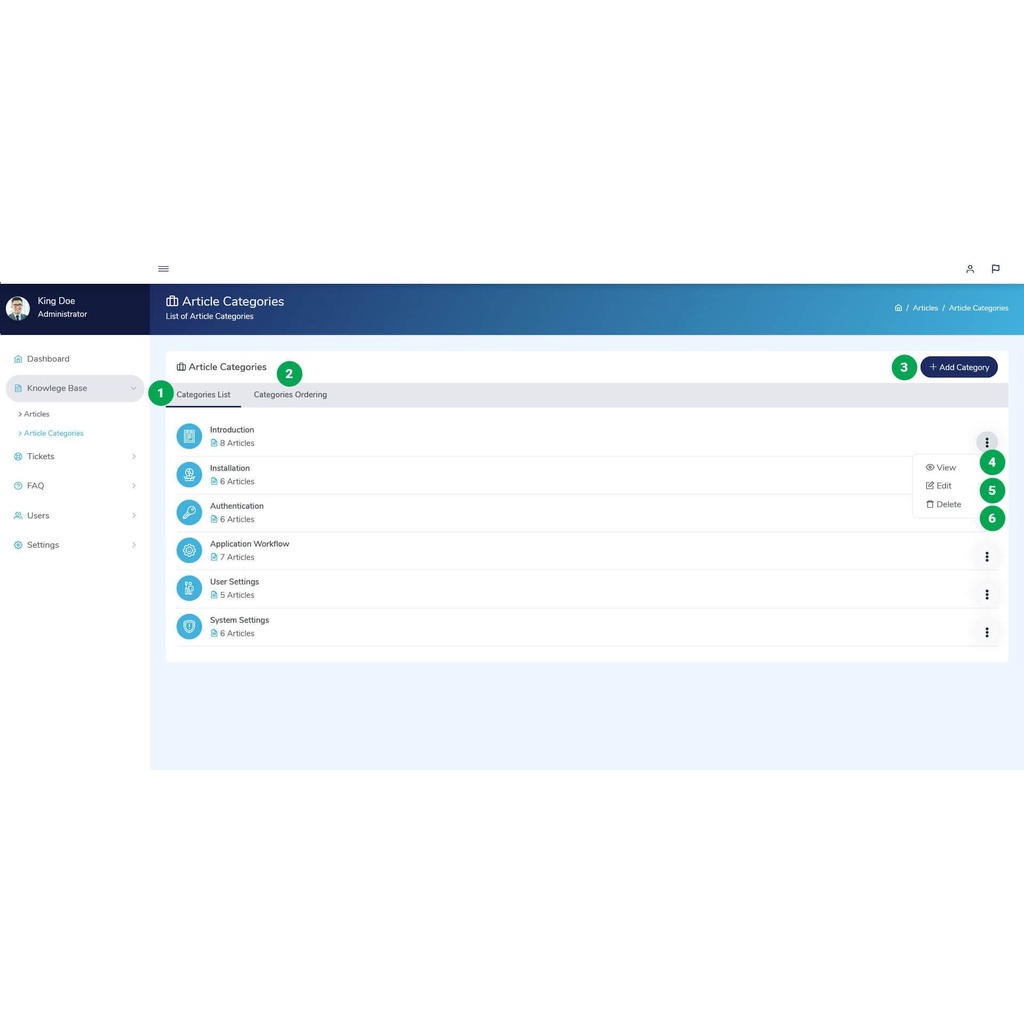Image resolution: width=1024 pixels, height=1024 pixels.
Task: Click the System Settings category title
Action: point(239,620)
